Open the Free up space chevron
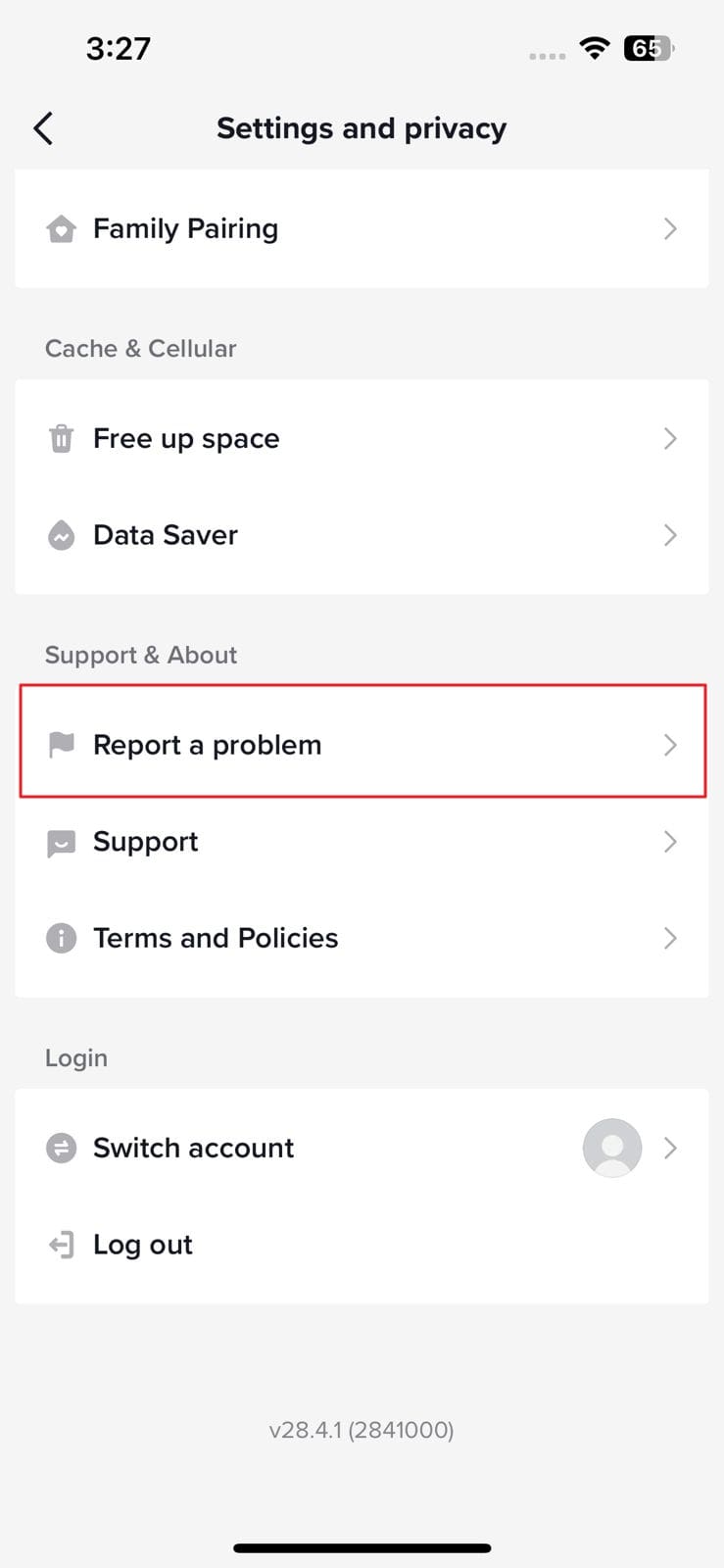Screen dimensions: 724x1568 tap(670, 438)
